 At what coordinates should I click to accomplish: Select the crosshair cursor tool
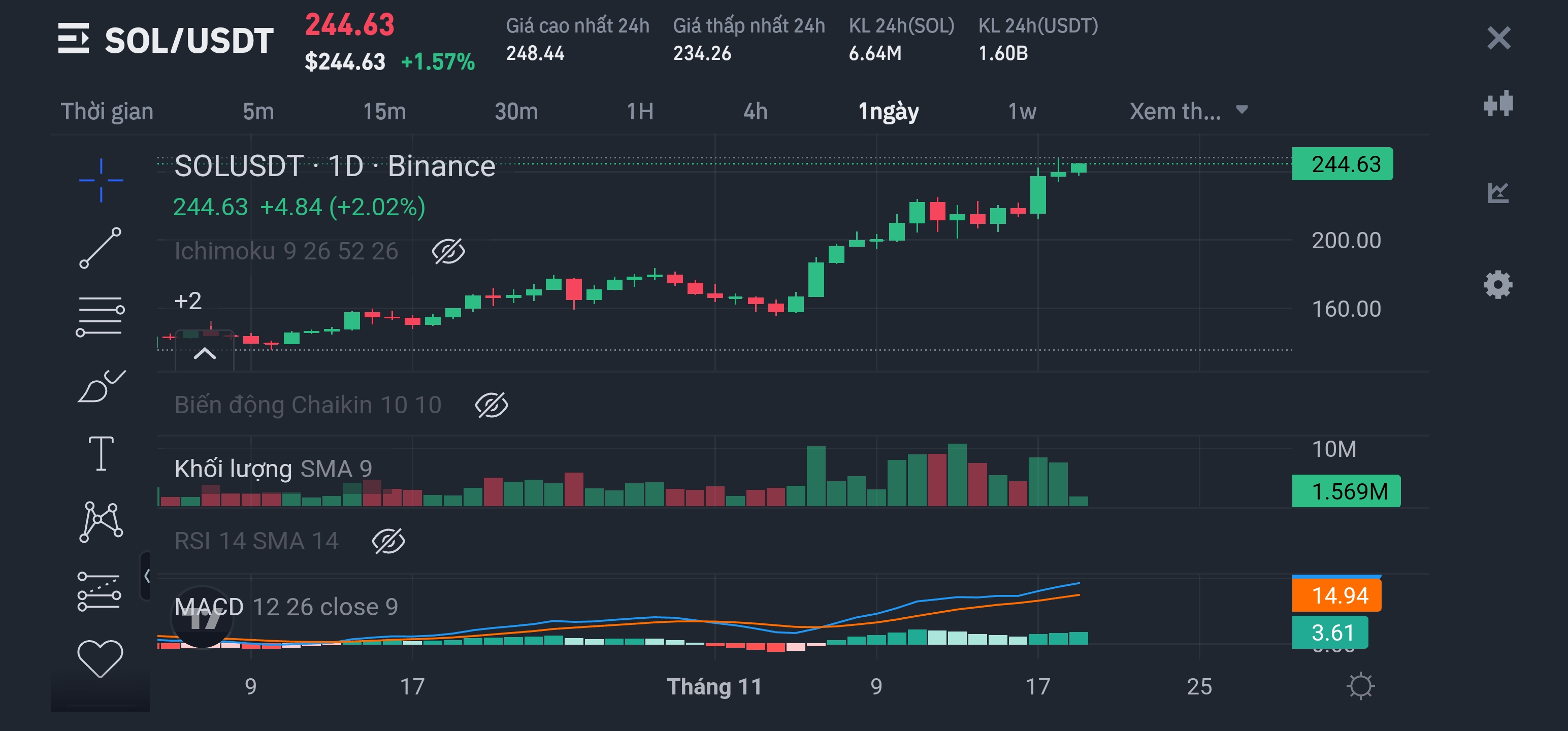point(101,180)
